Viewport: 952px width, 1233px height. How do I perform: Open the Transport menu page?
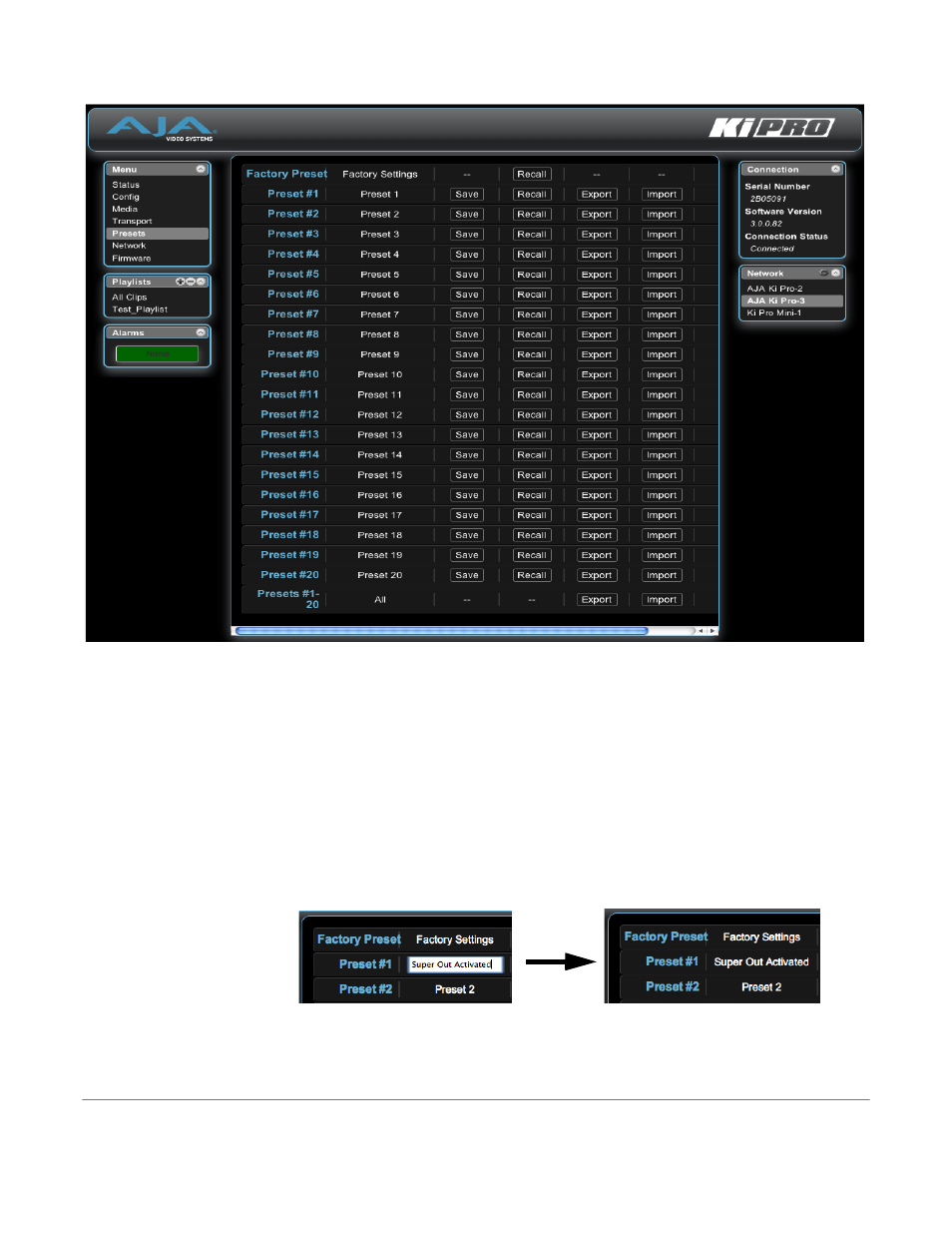[x=132, y=221]
